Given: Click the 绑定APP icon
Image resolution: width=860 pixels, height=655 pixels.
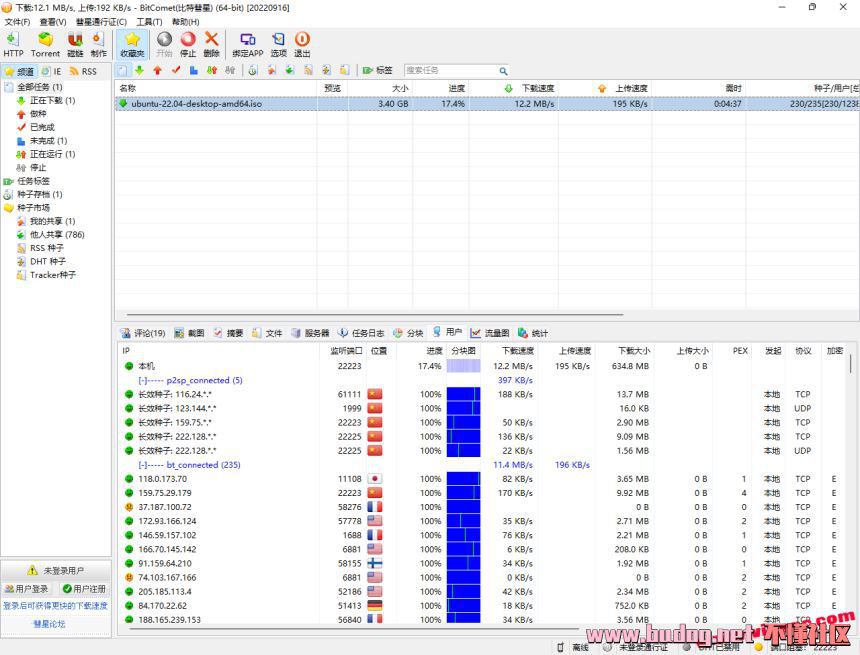Looking at the screenshot, I should (247, 44).
